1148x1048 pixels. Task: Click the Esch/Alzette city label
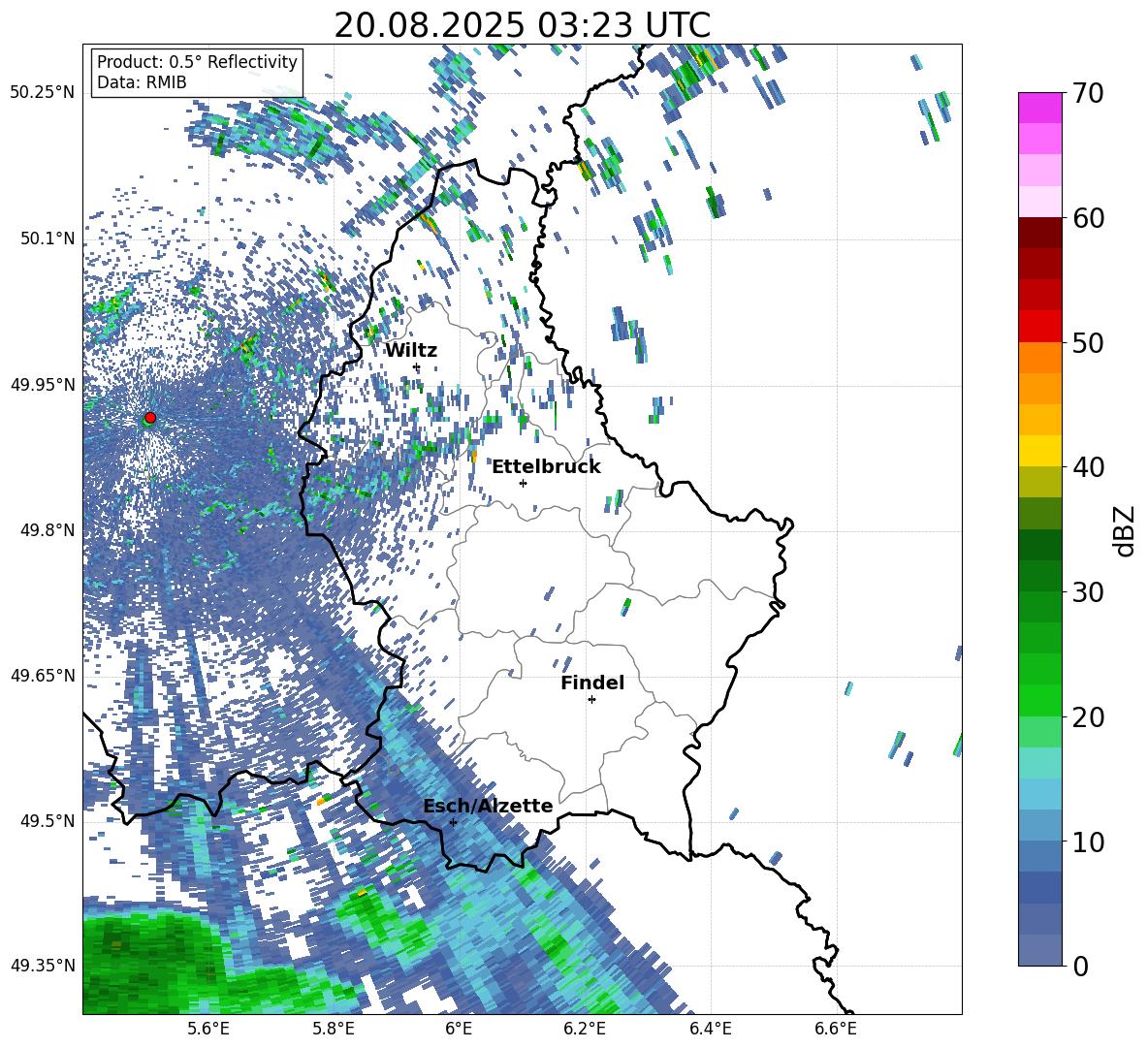pyautogui.click(x=488, y=806)
